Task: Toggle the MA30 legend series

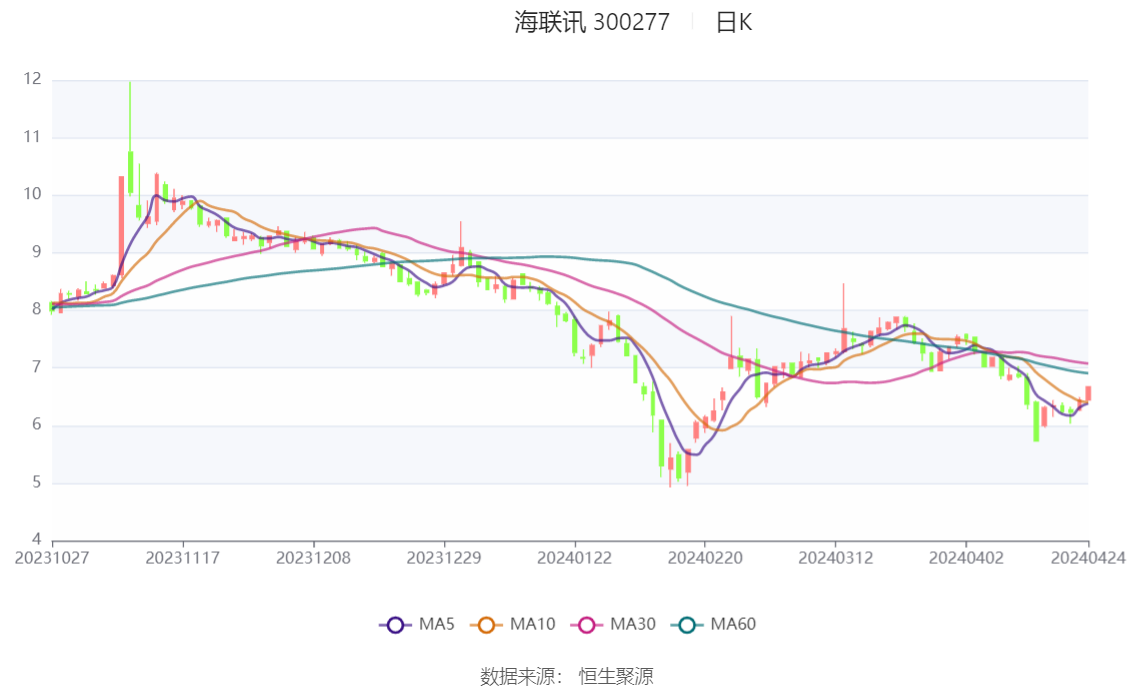Action: pyautogui.click(x=613, y=624)
